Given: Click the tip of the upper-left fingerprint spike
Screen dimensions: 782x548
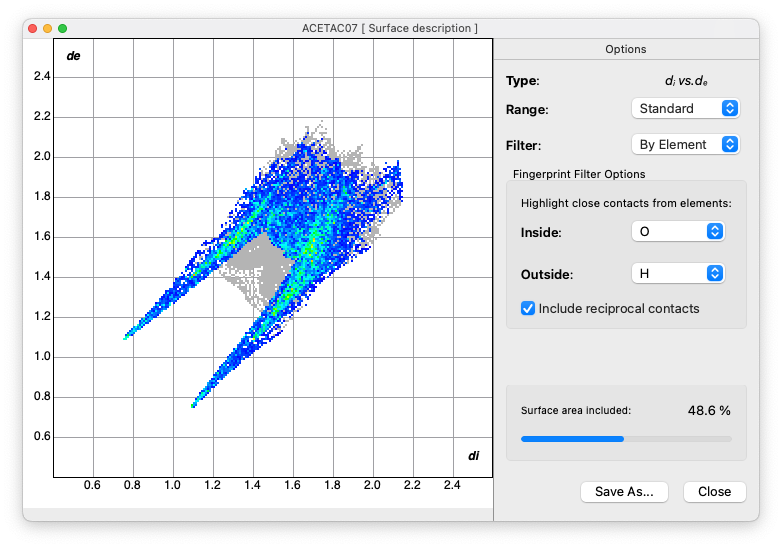Looking at the screenshot, I should 127,337.
